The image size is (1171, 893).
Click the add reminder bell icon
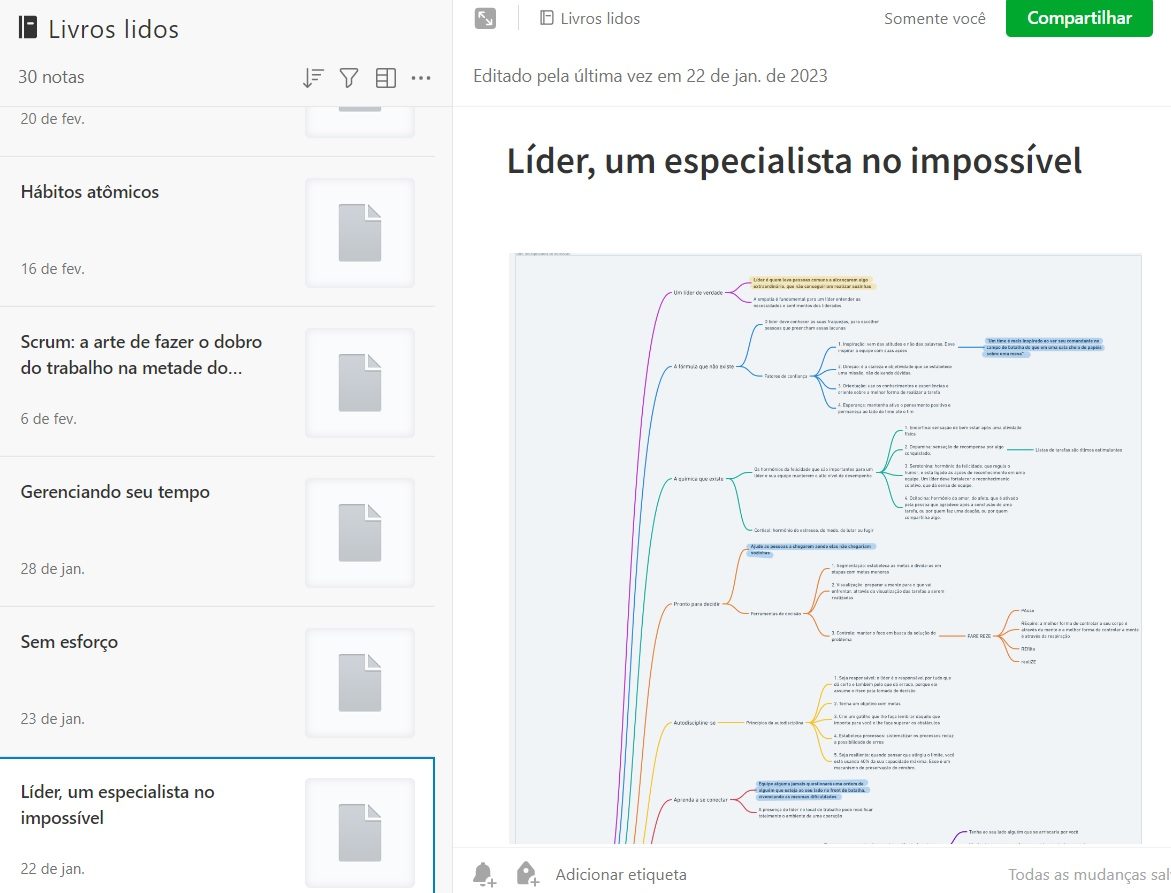click(484, 874)
